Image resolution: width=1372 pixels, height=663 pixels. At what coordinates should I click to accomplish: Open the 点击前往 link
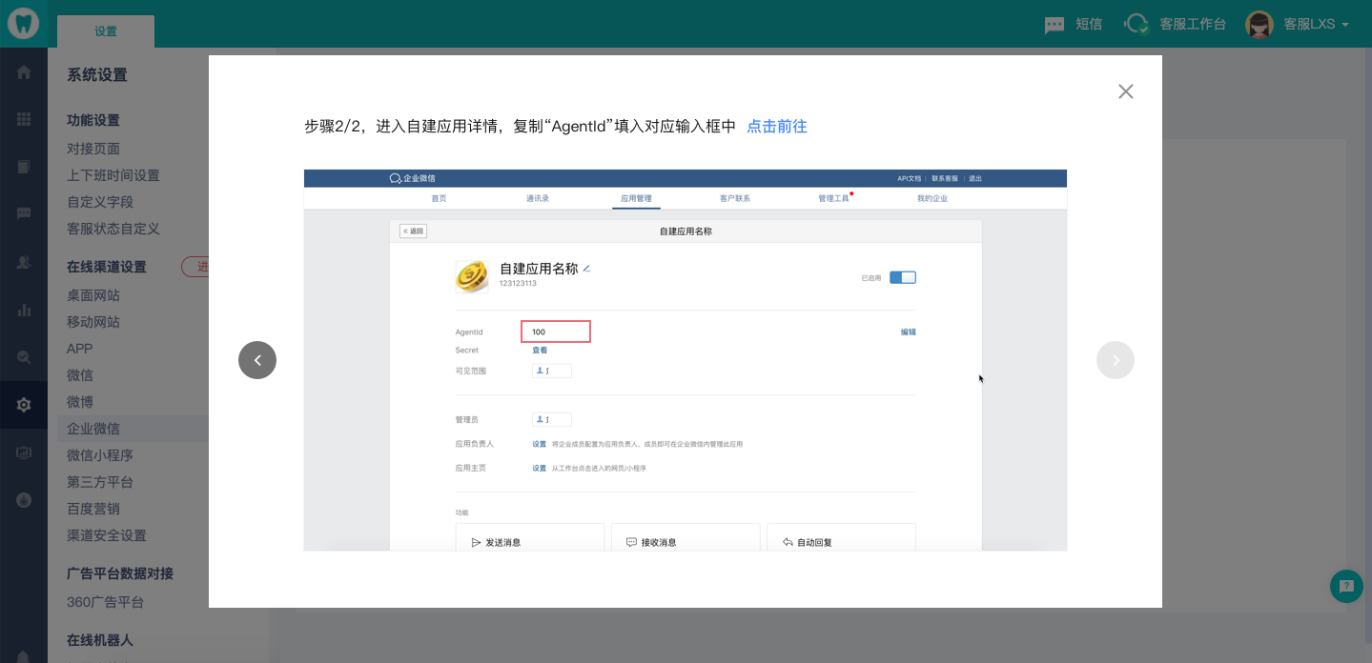777,127
